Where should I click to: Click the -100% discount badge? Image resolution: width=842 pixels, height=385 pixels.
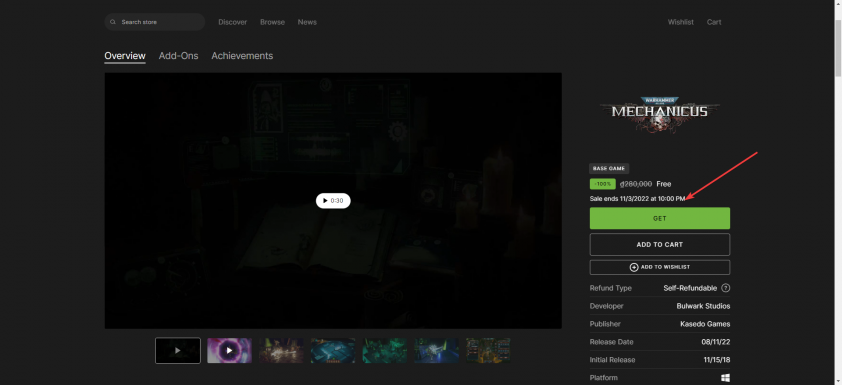coord(603,184)
